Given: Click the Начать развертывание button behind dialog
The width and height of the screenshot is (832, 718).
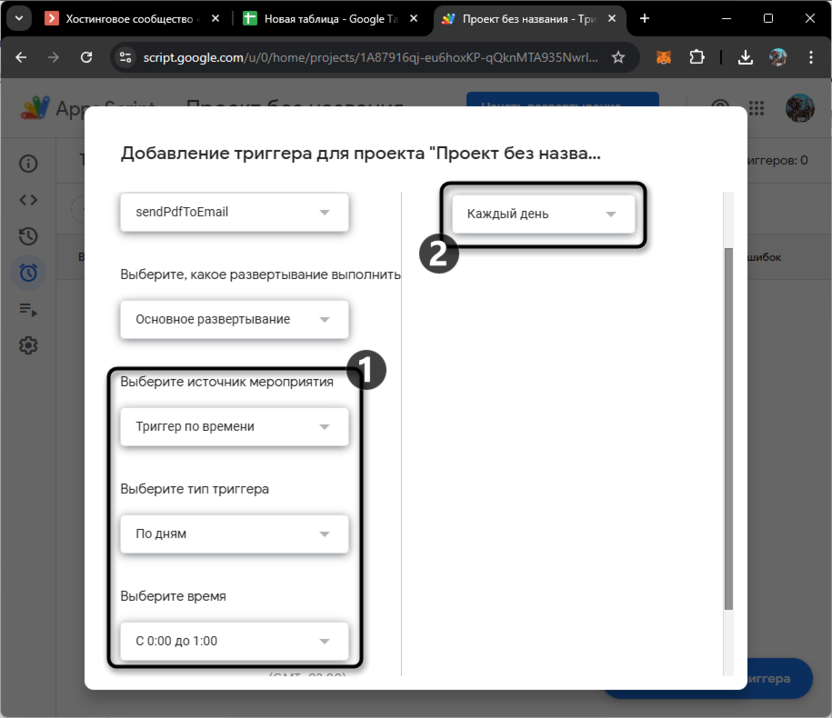Looking at the screenshot, I should pyautogui.click(x=562, y=99).
